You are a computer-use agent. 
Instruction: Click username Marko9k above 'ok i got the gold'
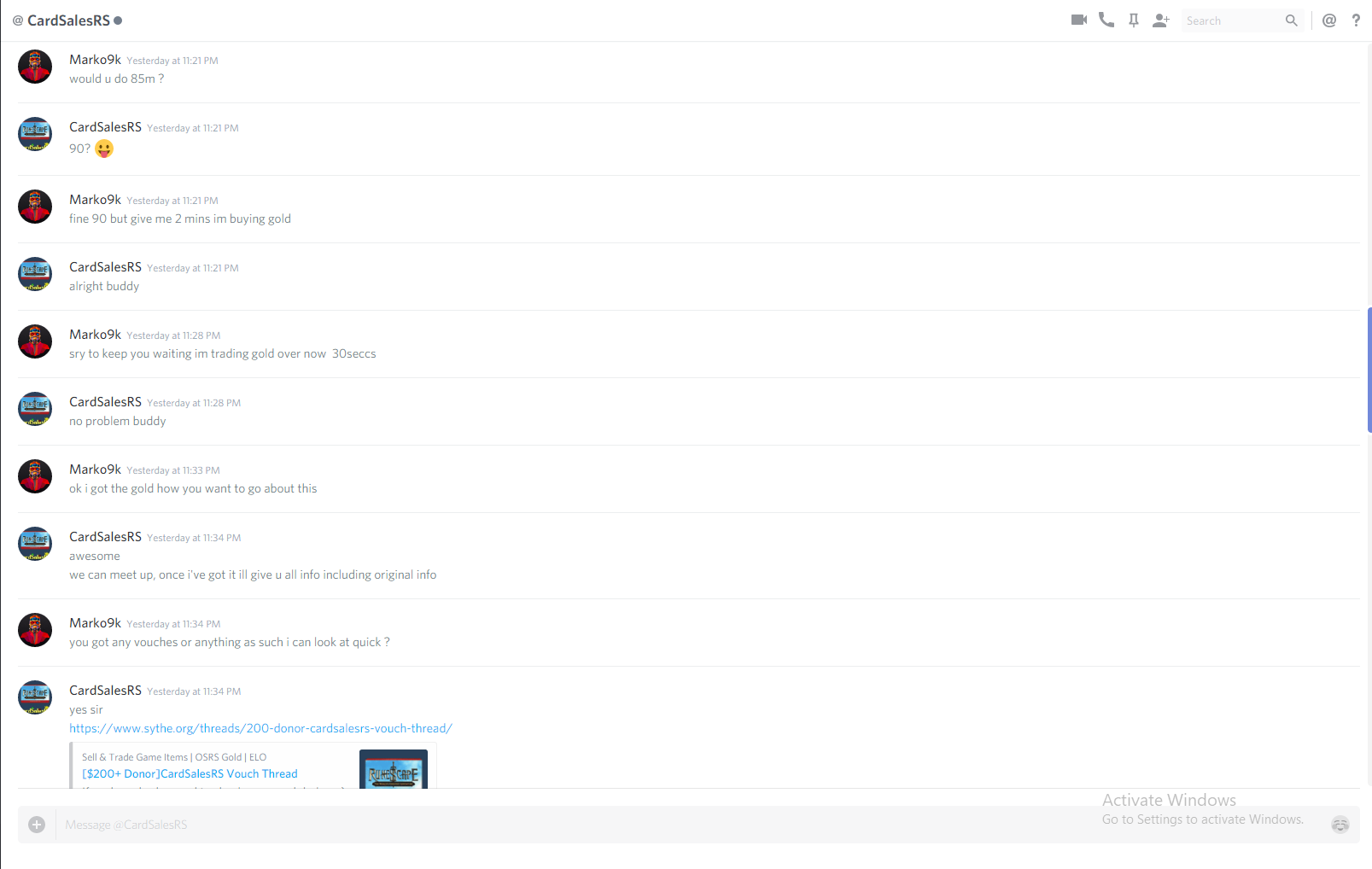(x=95, y=469)
